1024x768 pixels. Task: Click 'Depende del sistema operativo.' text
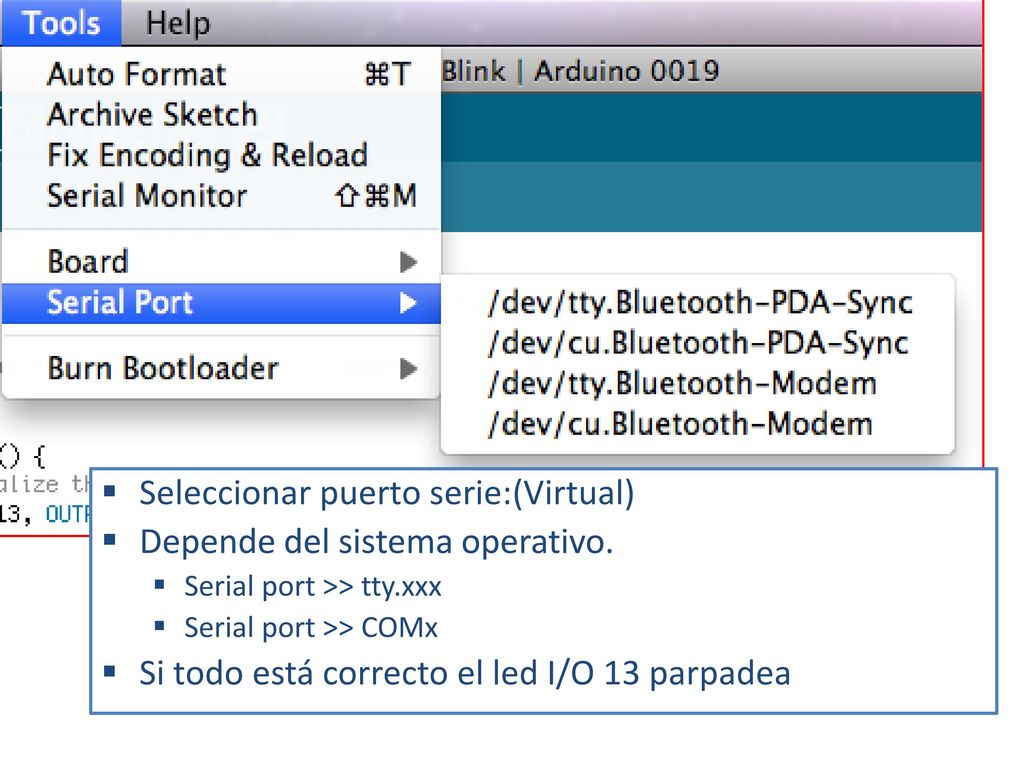[377, 542]
